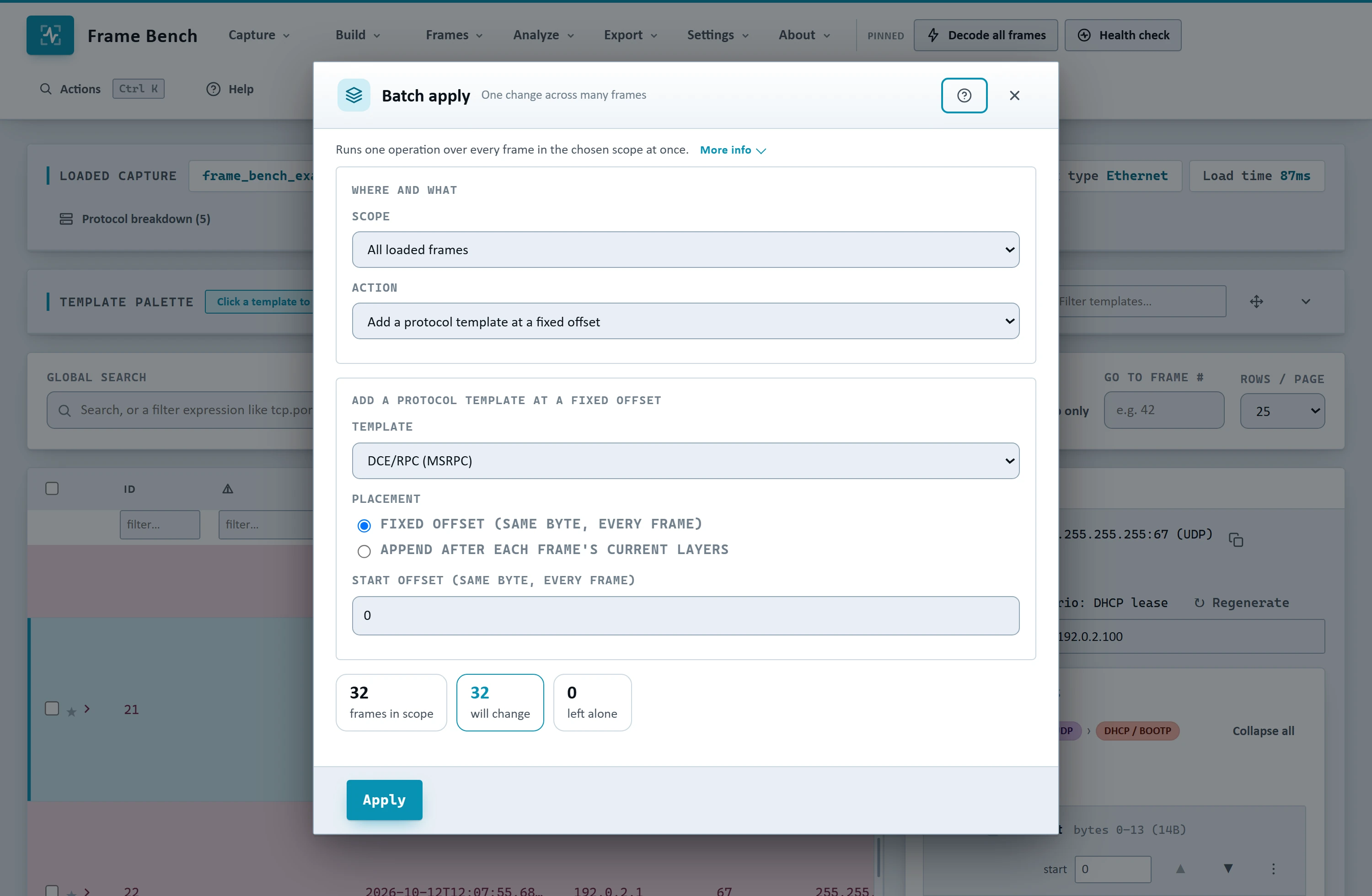Toggle the select-all frames checkbox
Image resolution: width=1372 pixels, height=896 pixels.
point(52,489)
